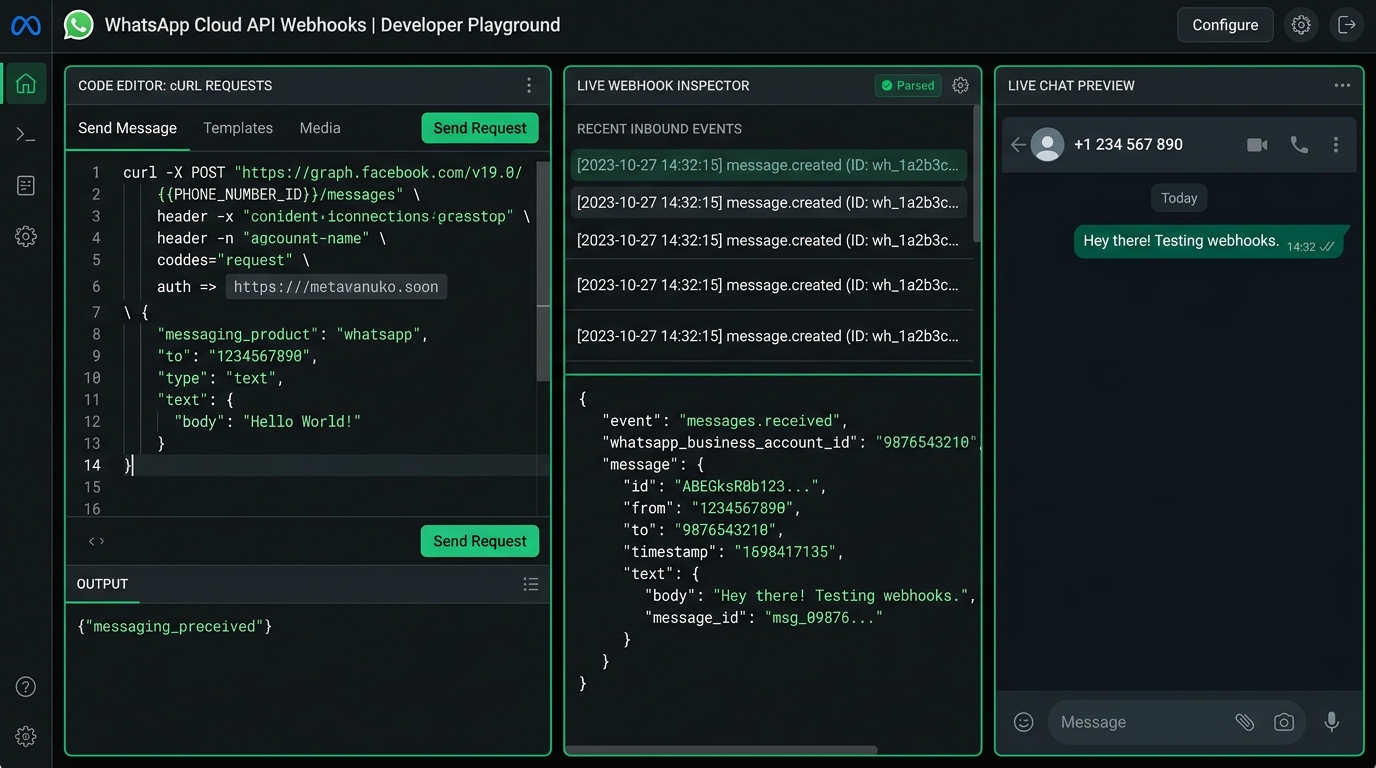Click Send Request above the Output panel

tap(480, 541)
